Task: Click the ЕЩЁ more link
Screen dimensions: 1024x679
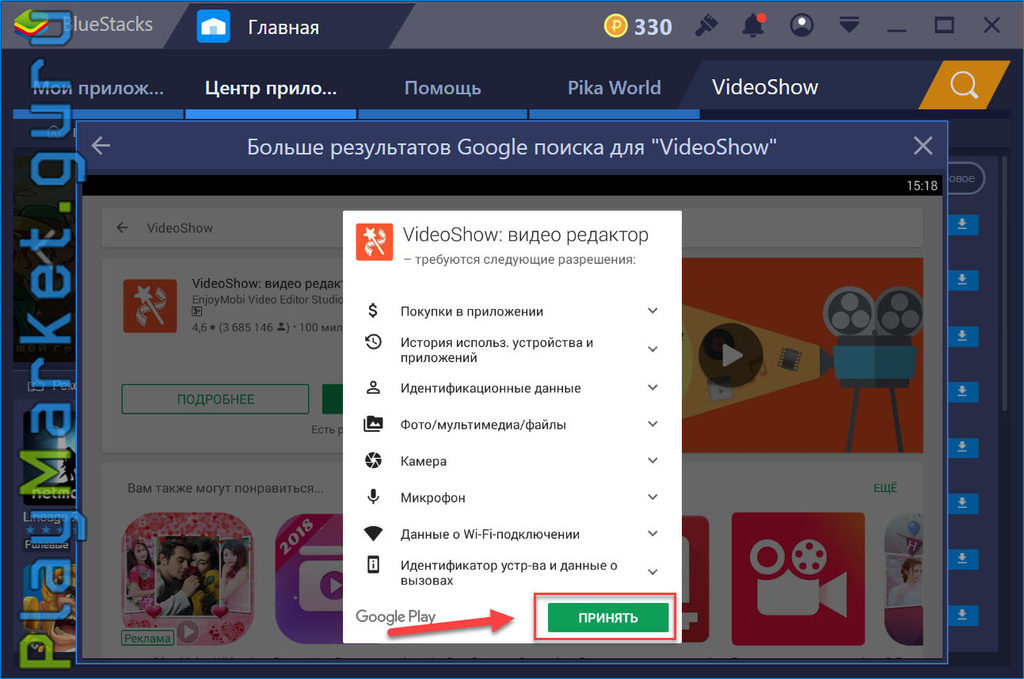Action: 886,488
